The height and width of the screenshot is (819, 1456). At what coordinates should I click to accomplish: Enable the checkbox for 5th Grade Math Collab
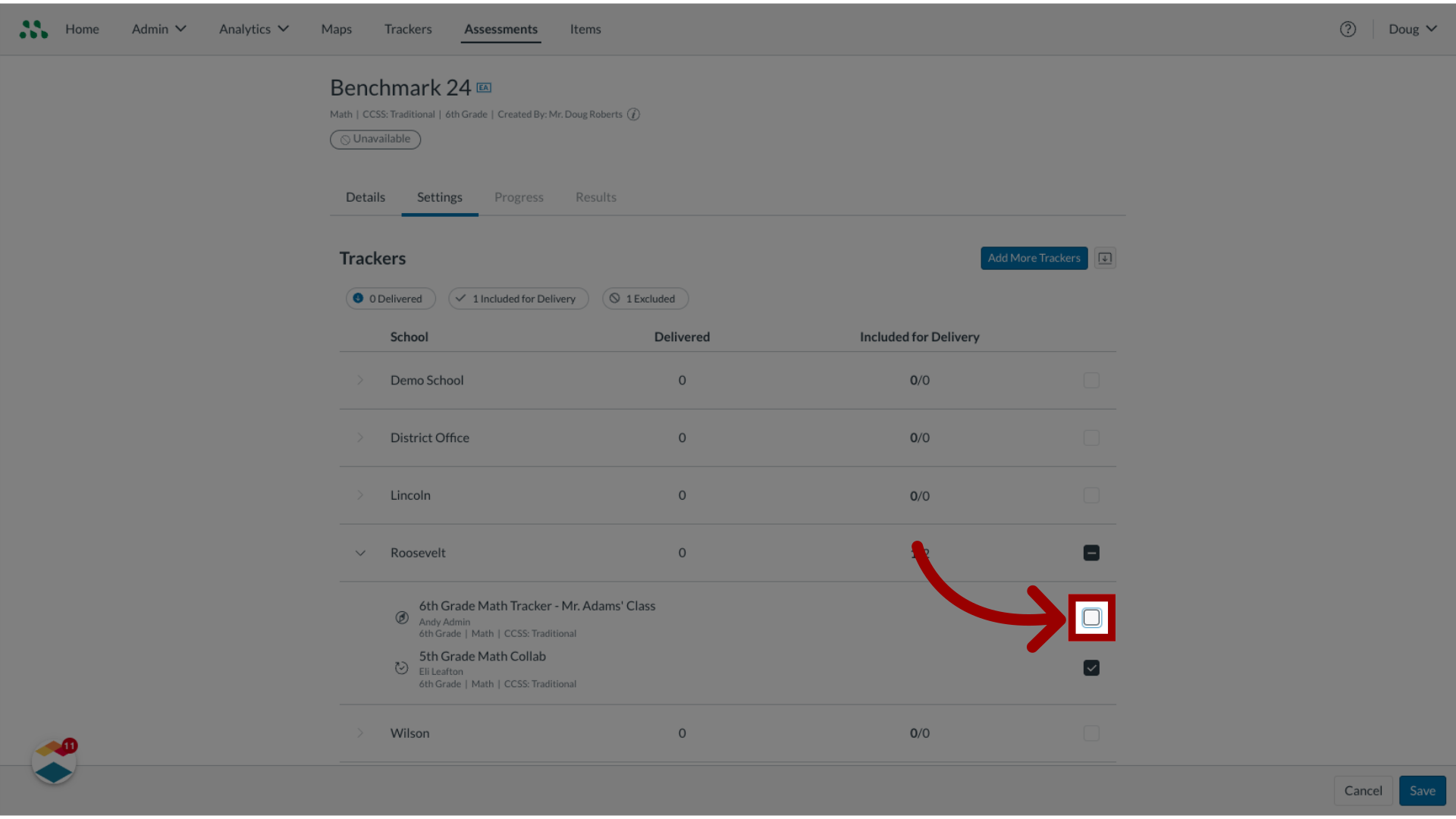1091,668
